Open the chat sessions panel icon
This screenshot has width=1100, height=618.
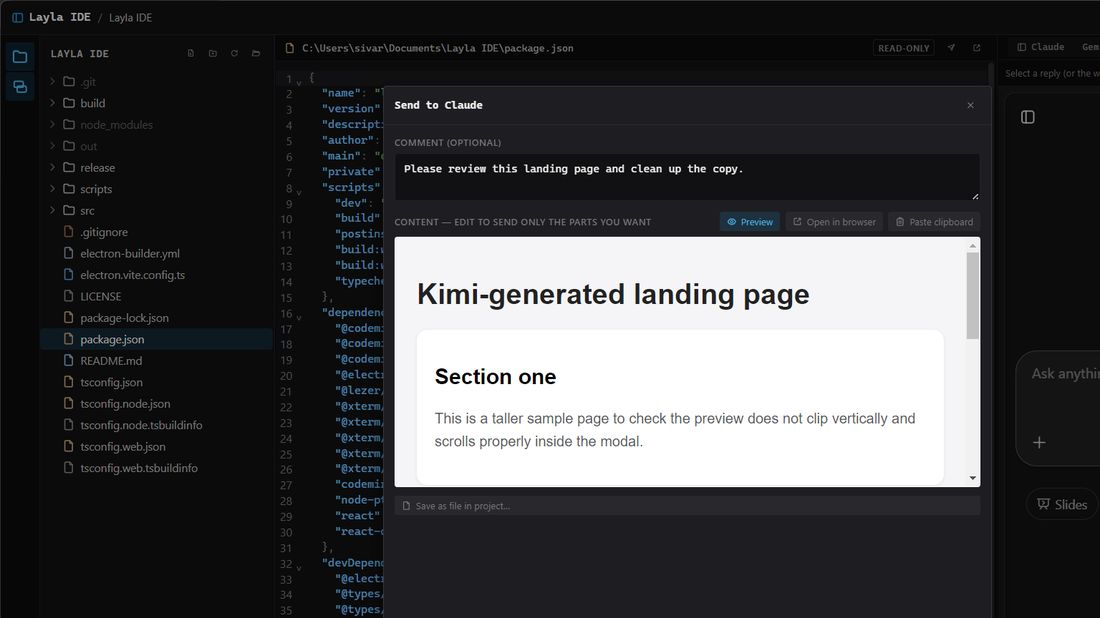(20, 87)
